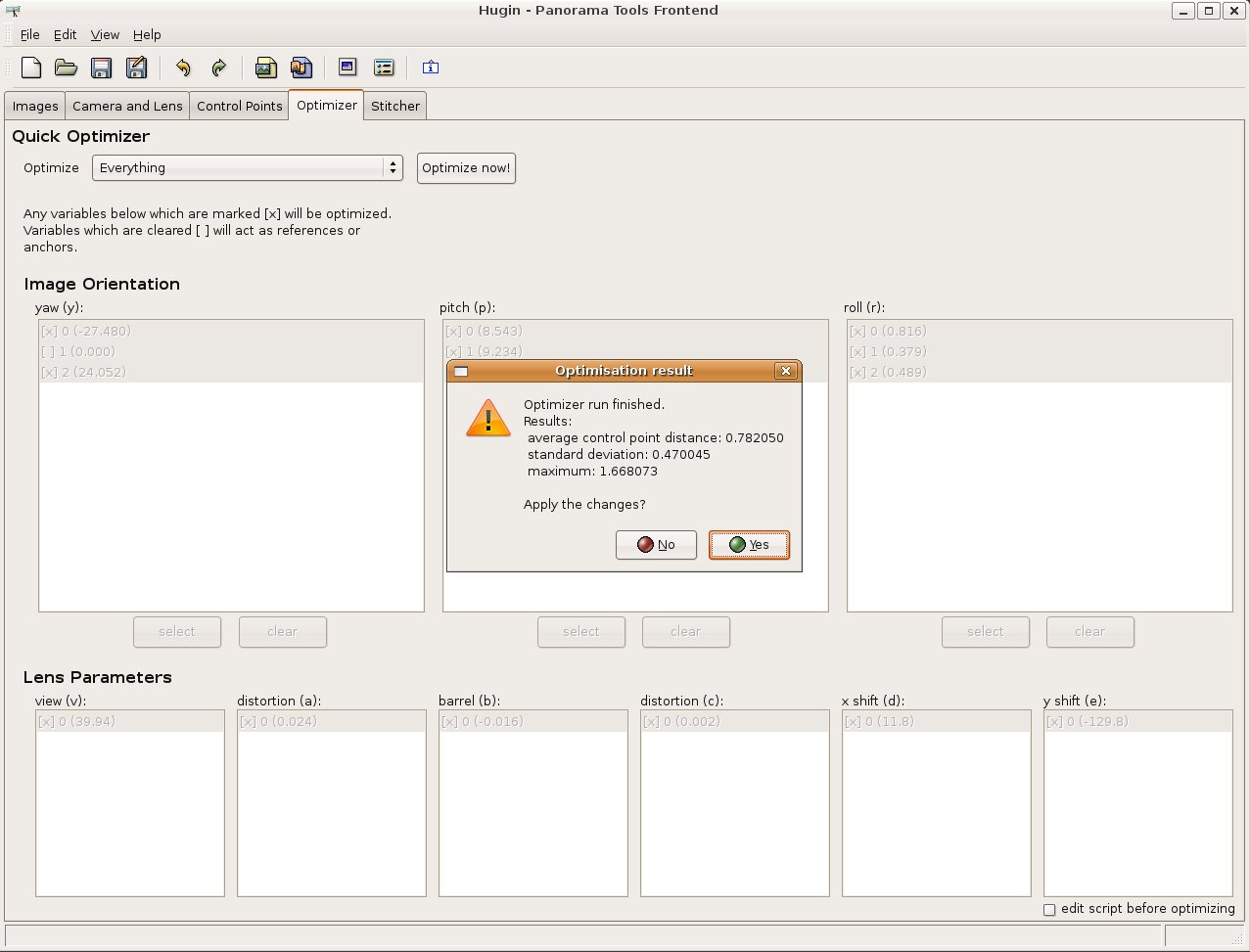Click the standard deviation result line
The width and height of the screenshot is (1250, 952).
619,455
